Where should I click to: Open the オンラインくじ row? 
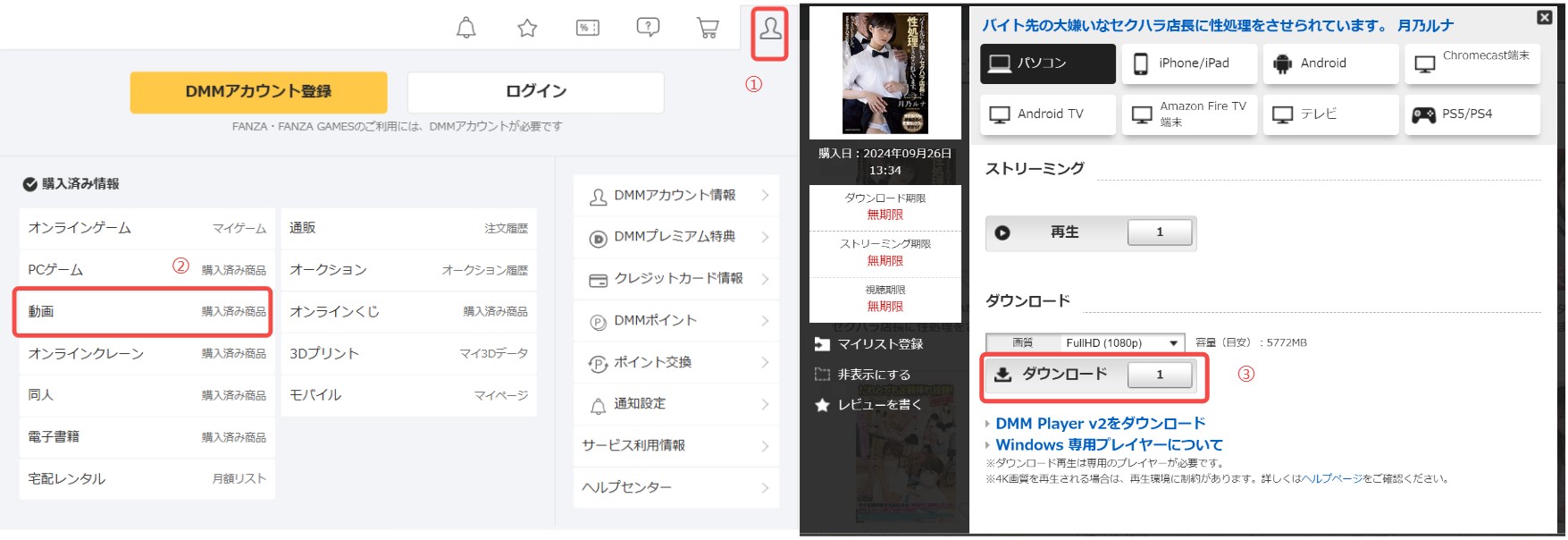[409, 312]
